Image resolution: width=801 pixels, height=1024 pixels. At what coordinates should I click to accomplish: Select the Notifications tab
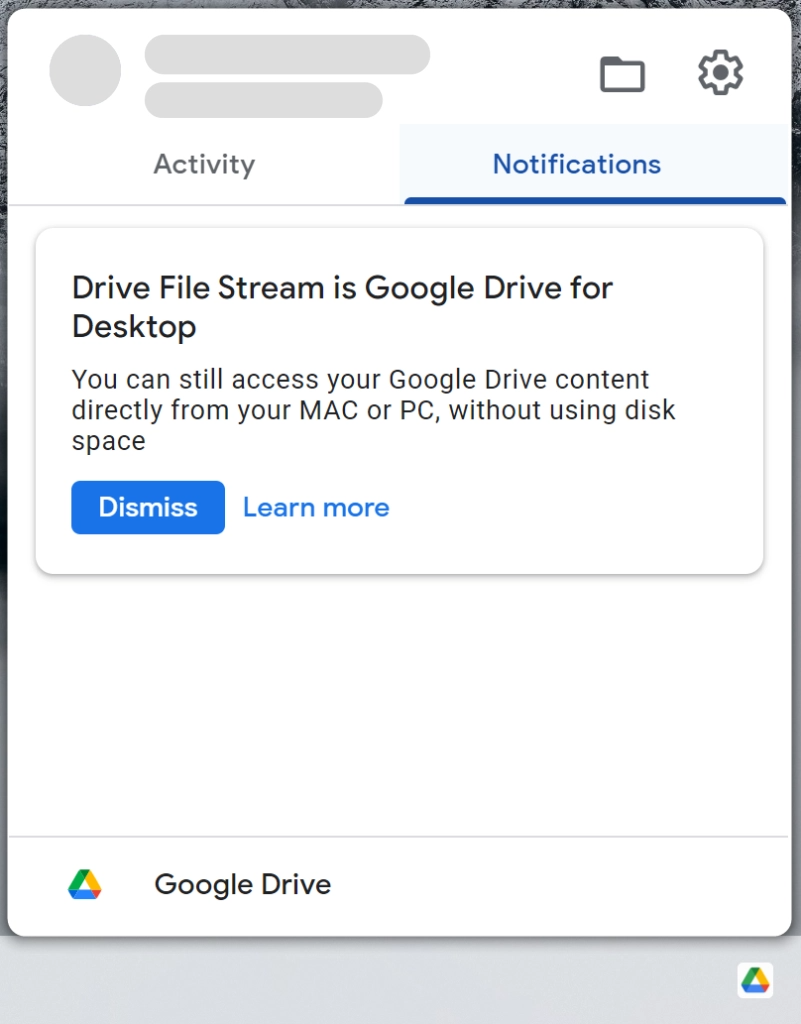[x=576, y=164]
